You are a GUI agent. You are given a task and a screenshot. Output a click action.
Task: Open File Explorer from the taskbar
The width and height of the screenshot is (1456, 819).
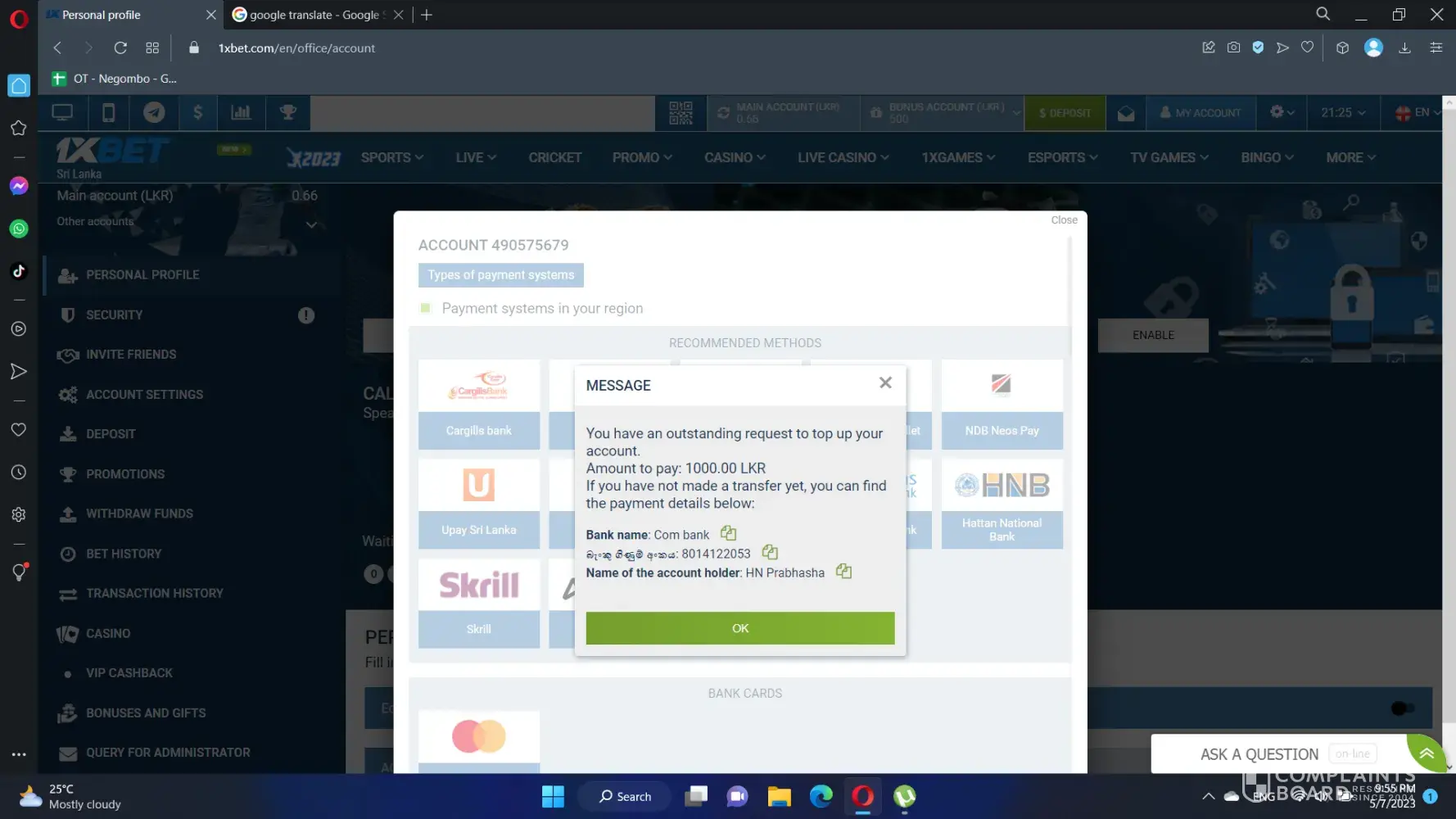(x=779, y=797)
